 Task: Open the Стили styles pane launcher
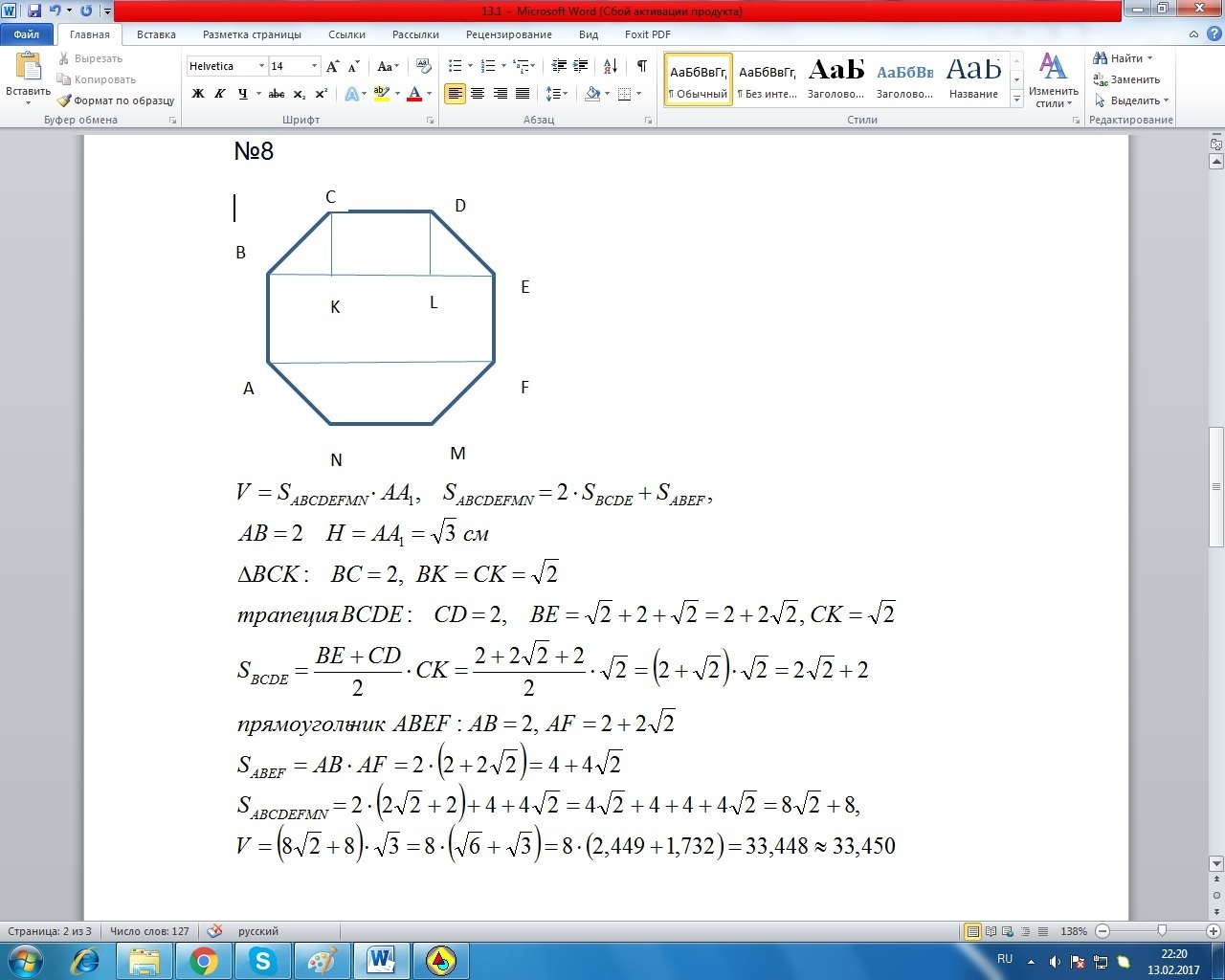[x=1077, y=121]
